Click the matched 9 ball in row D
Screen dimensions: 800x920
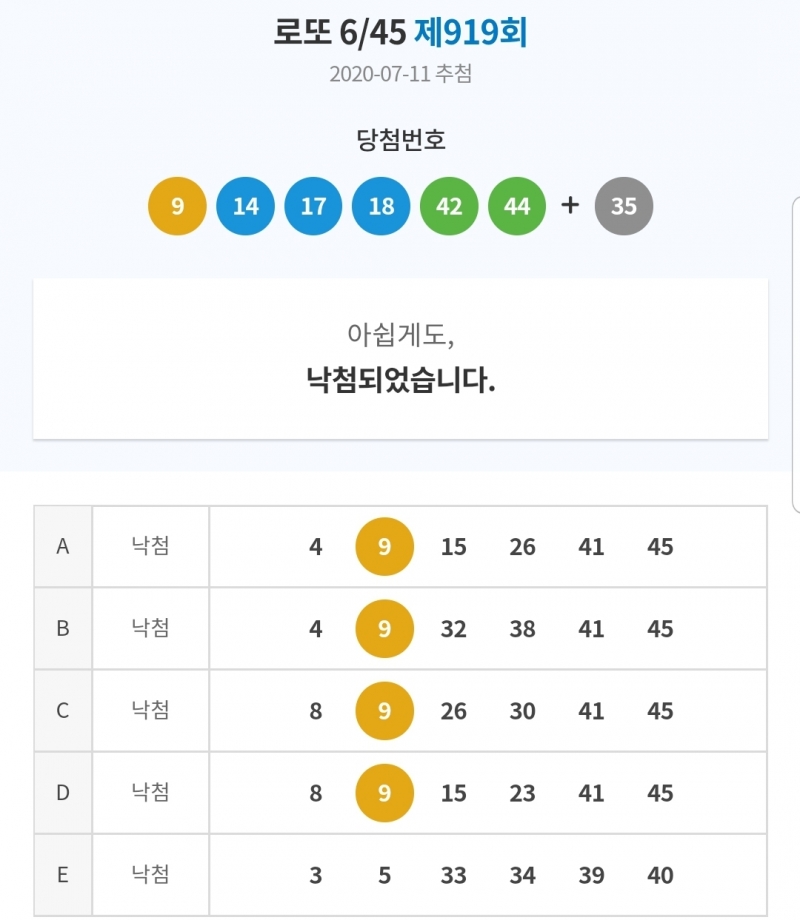[385, 793]
